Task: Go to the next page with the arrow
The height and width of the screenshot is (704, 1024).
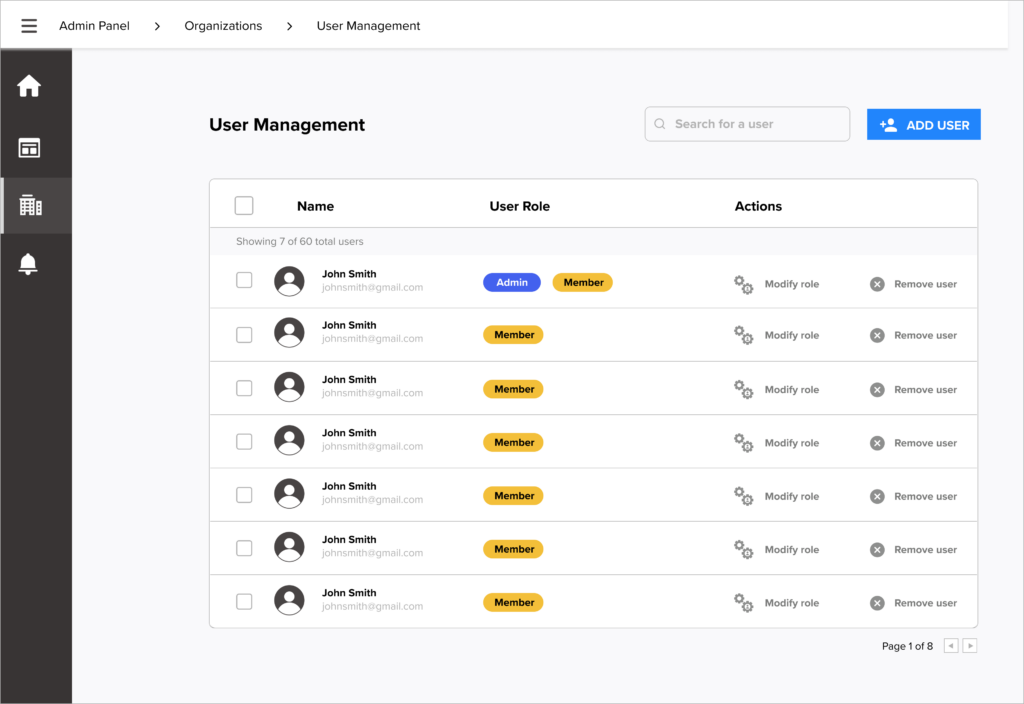Action: click(x=969, y=645)
